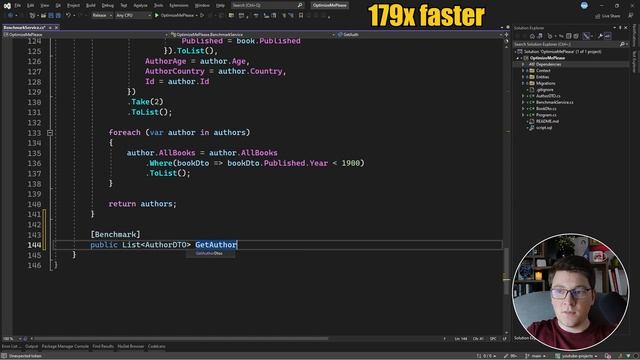Select Program.cs in Solution Explorer

[x=546, y=115]
